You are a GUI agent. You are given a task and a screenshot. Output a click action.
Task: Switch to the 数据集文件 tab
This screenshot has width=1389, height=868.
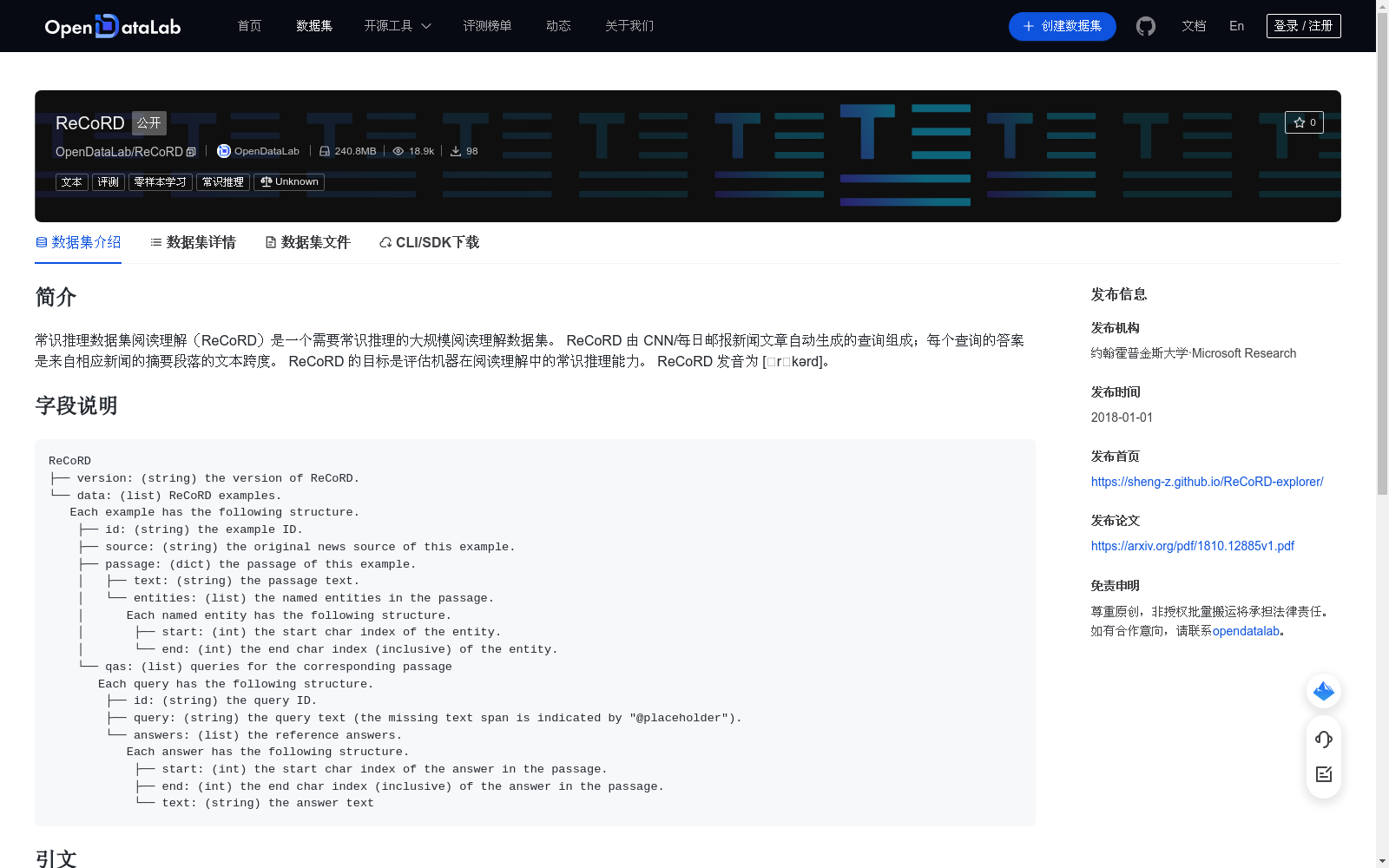coord(307,242)
